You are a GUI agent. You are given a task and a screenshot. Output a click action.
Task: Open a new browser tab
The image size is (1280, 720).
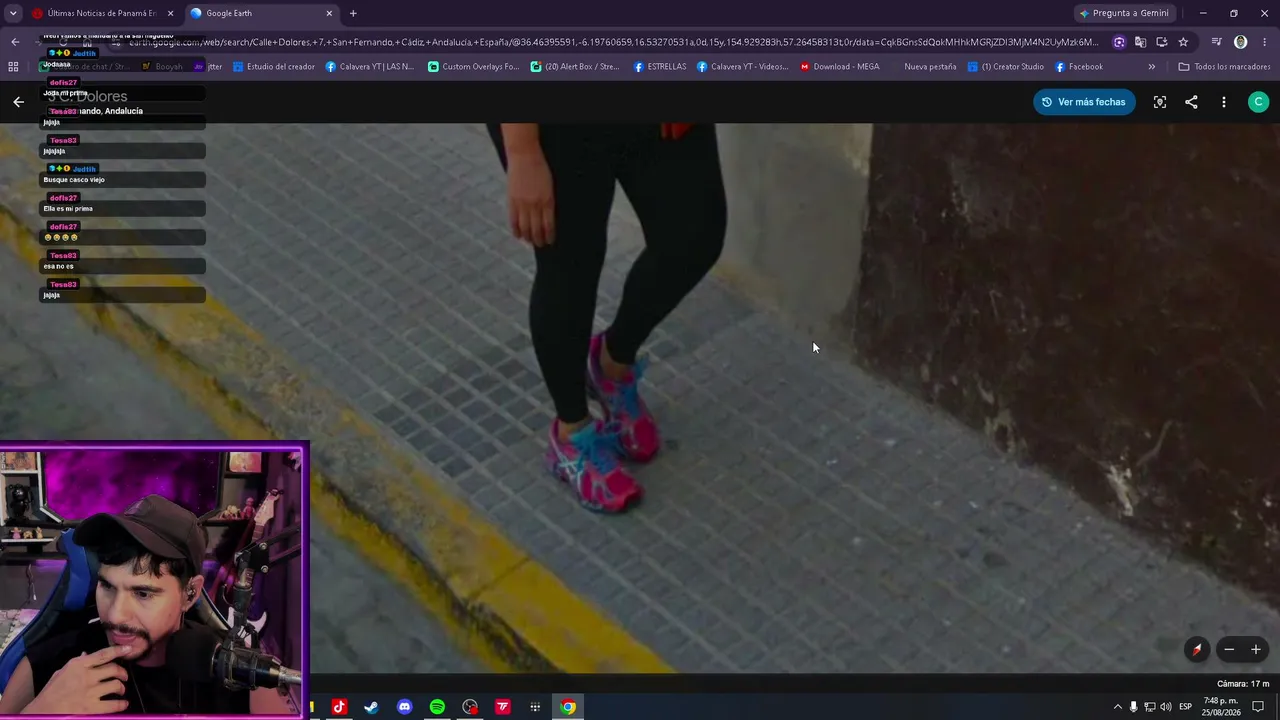tap(353, 13)
